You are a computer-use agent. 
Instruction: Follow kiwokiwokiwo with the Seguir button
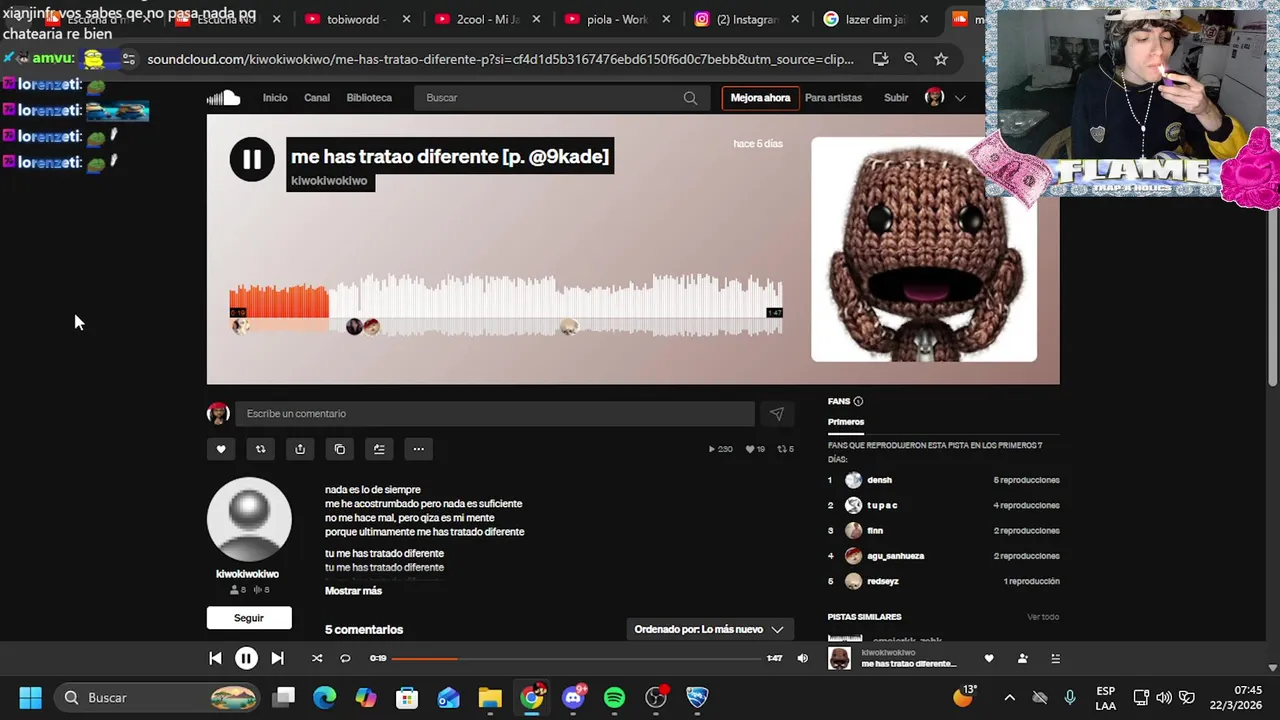pos(249,618)
